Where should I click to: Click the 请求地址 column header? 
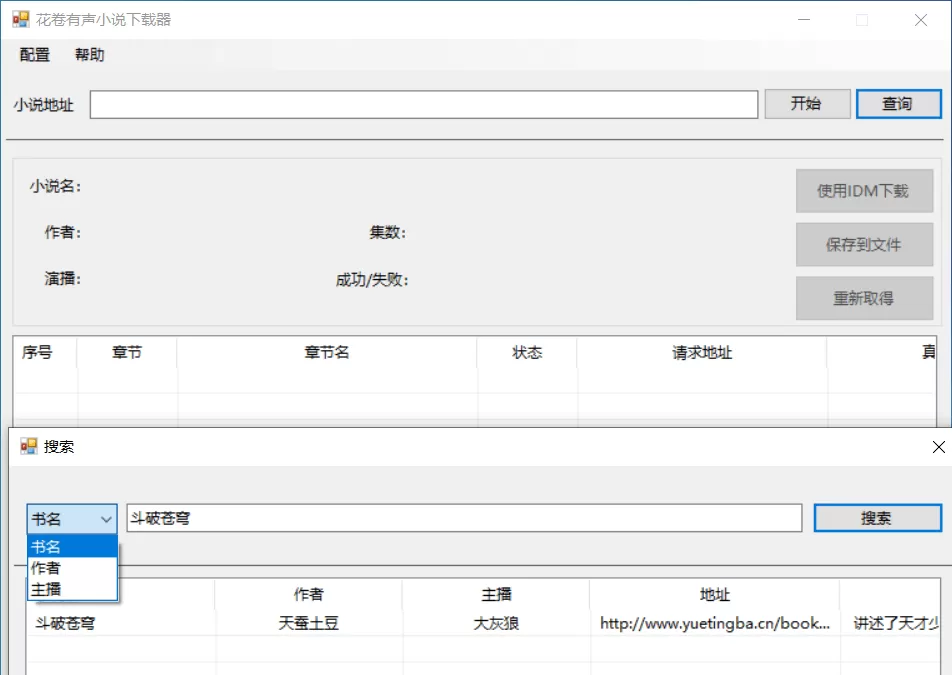pos(702,353)
